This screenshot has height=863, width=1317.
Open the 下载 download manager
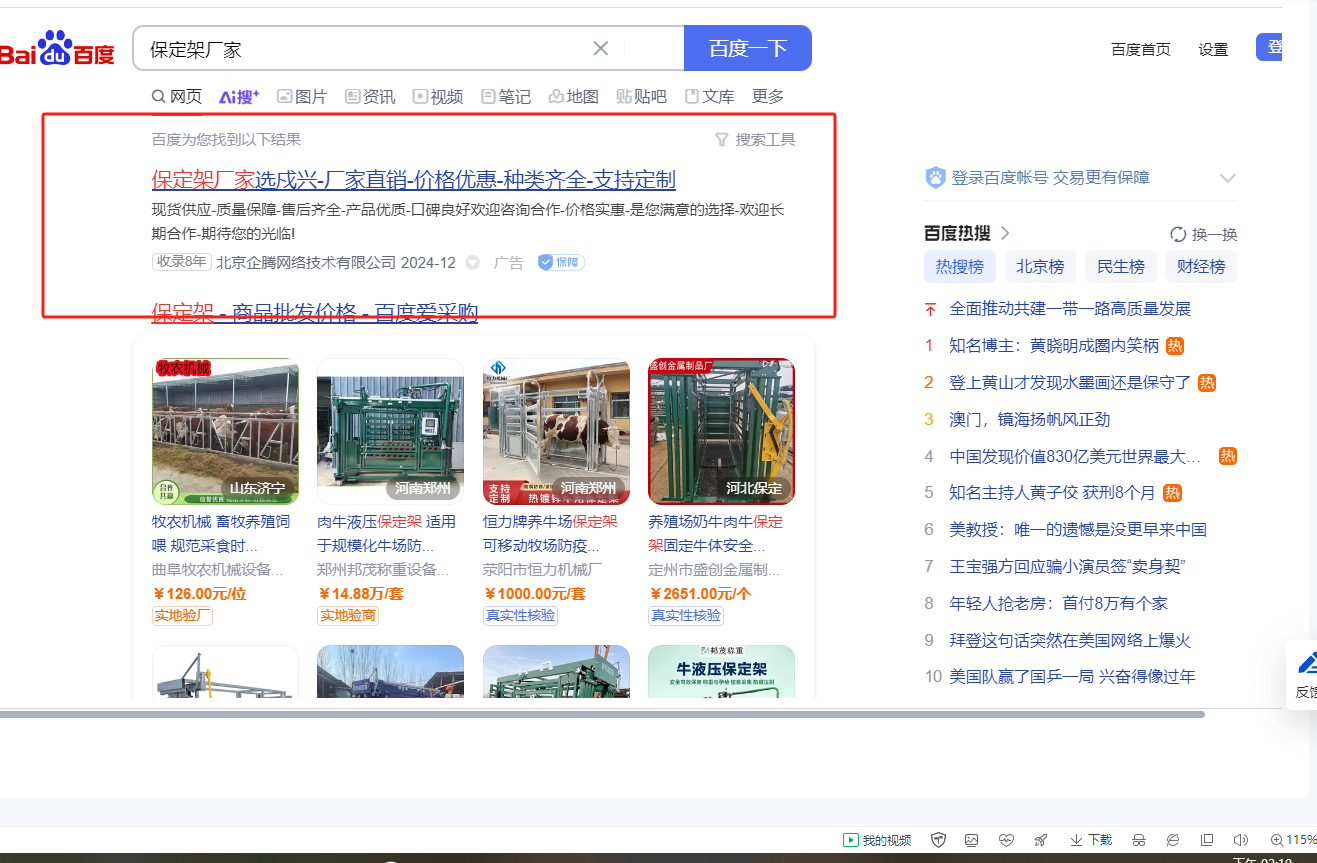[1091, 840]
